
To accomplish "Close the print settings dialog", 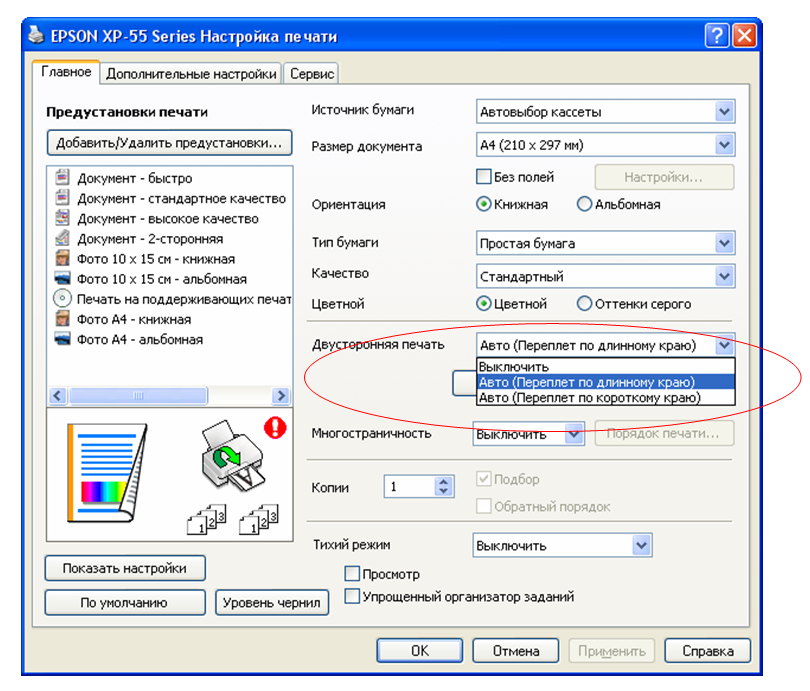I will pos(744,36).
